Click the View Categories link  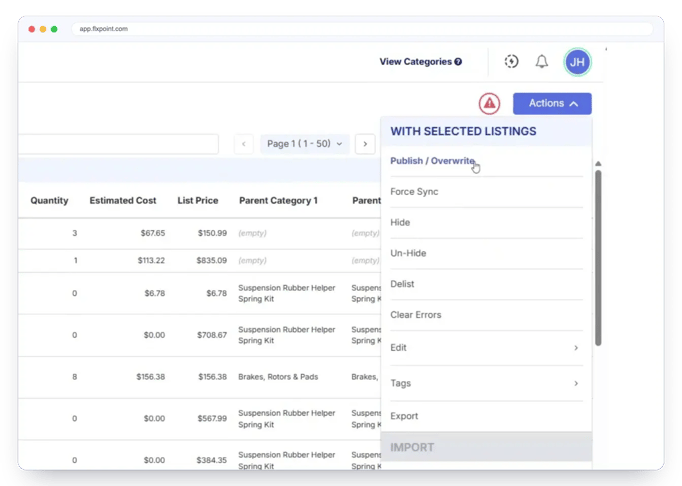pos(415,62)
